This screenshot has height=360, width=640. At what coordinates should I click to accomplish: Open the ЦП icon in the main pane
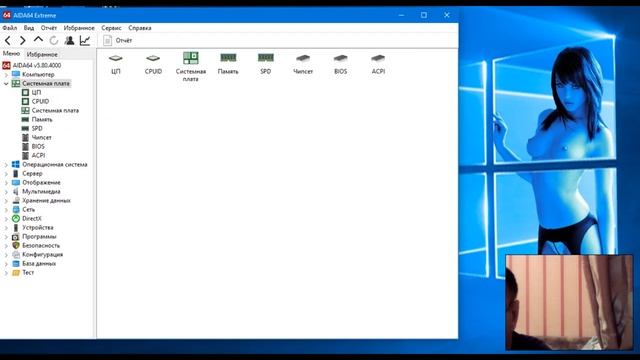click(116, 64)
